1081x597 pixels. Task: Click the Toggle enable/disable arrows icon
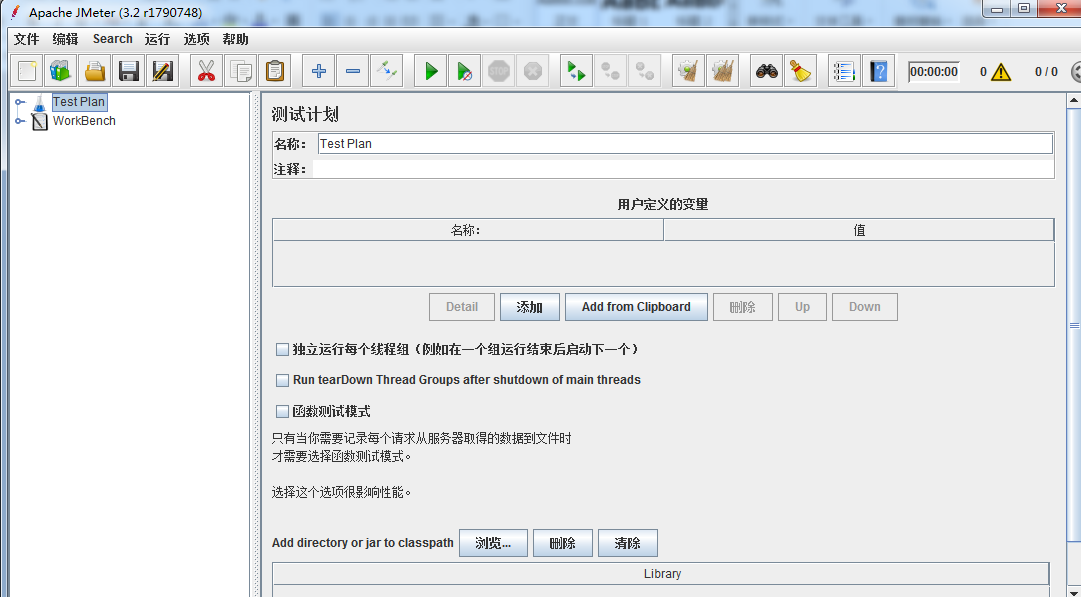(x=387, y=71)
